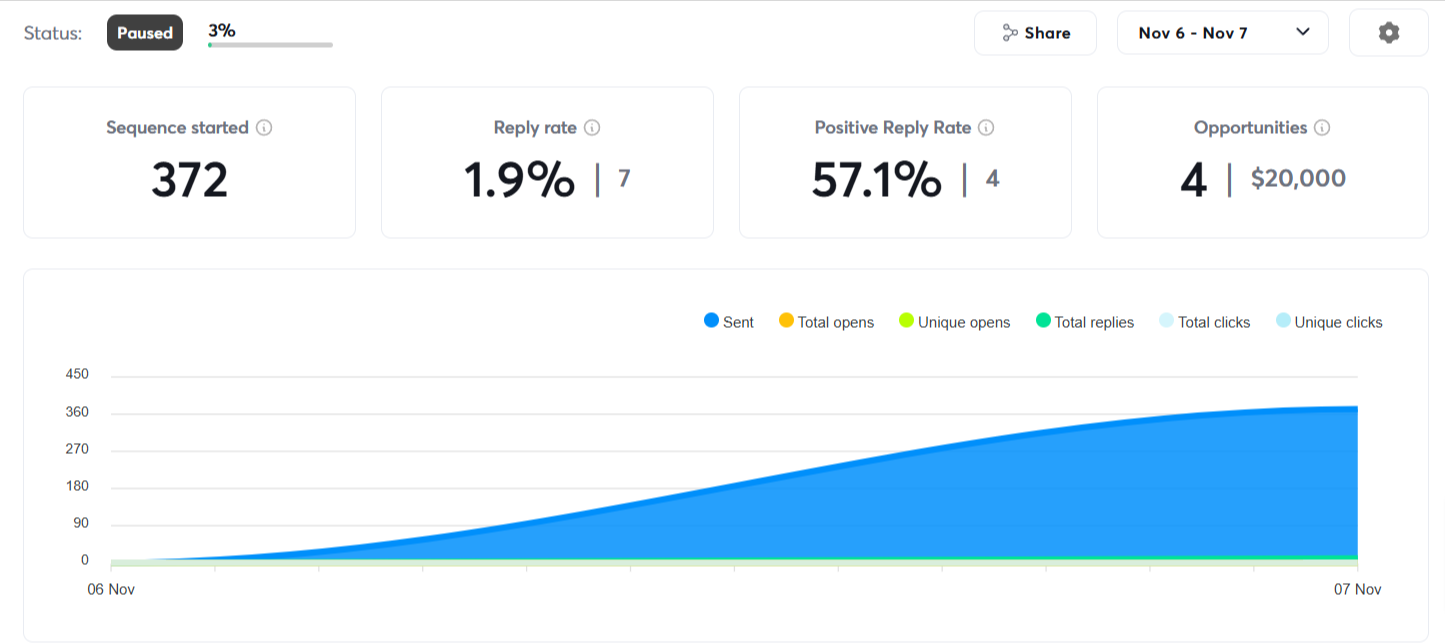This screenshot has height=643, width=1445.
Task: Click info icon beside Sequence started
Action: (264, 128)
